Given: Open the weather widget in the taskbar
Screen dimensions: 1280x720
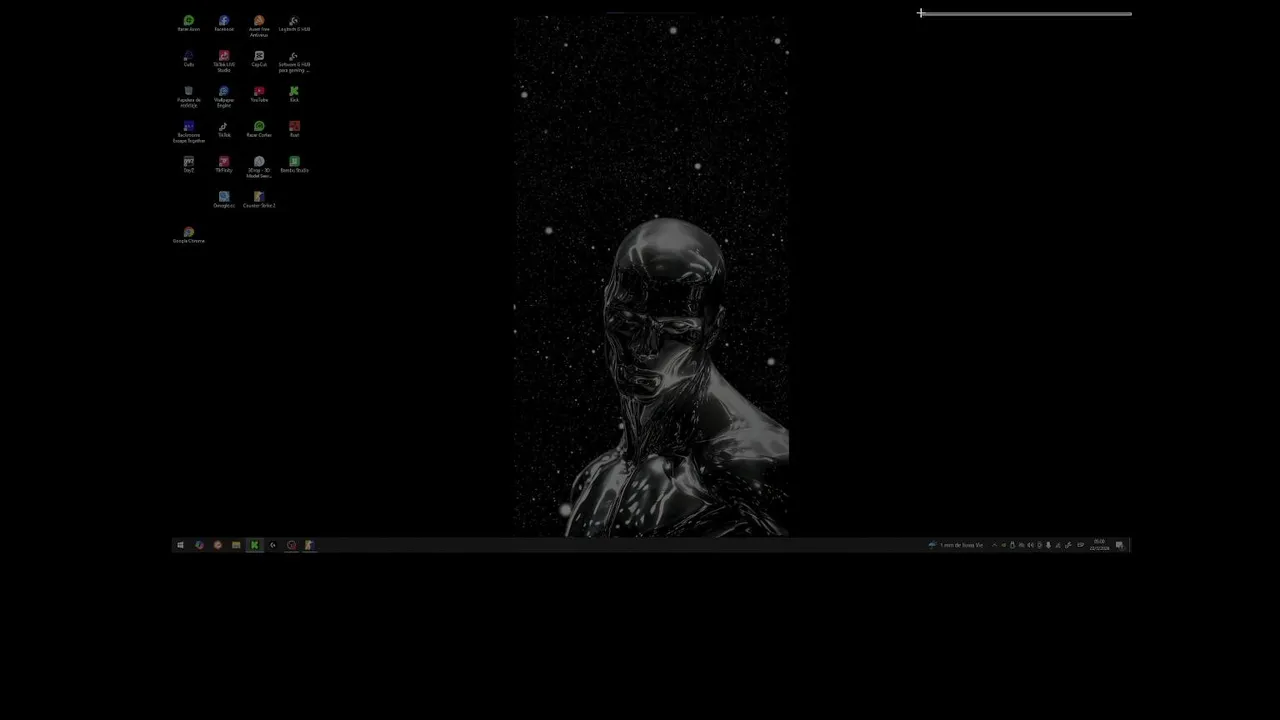Looking at the screenshot, I should point(955,545).
